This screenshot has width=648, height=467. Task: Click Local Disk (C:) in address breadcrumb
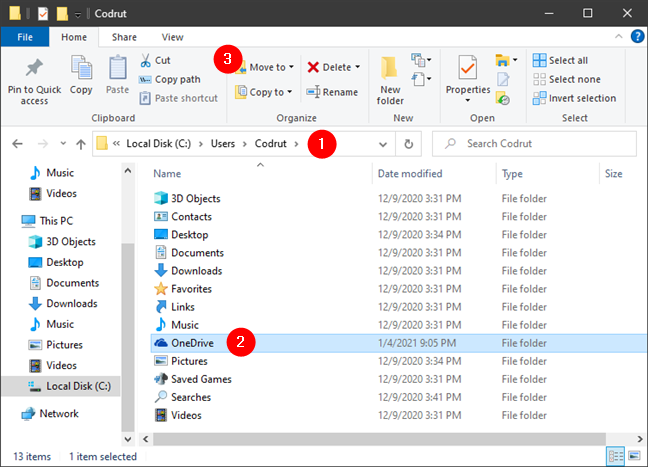click(159, 144)
